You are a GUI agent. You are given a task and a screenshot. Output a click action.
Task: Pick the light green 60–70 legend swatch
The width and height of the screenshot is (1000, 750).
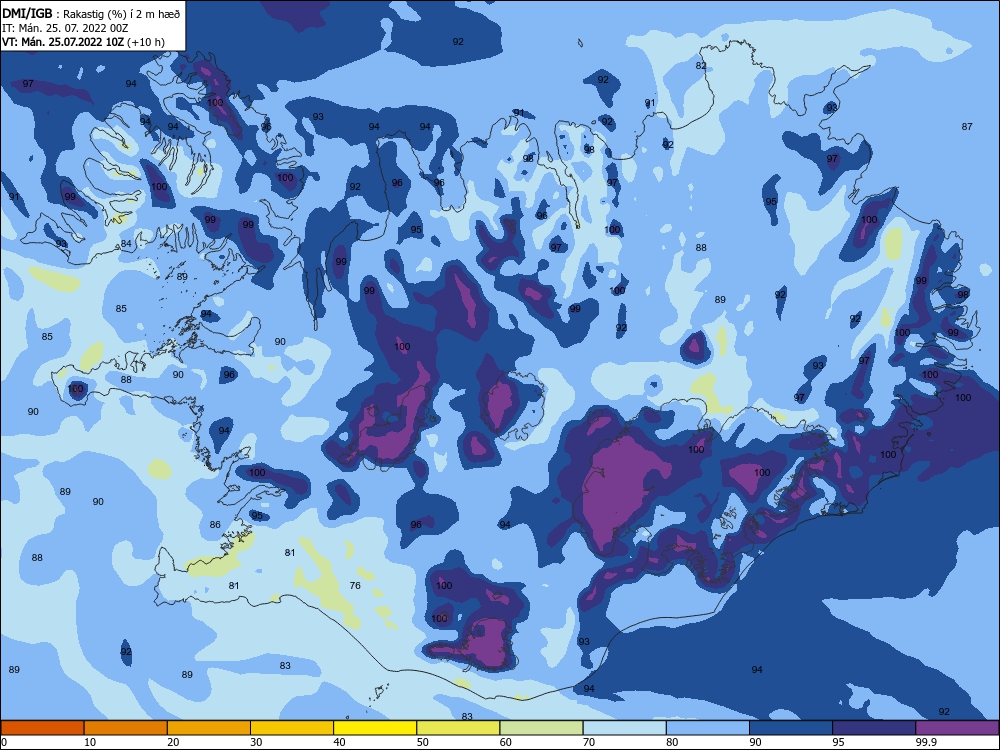tap(541, 728)
